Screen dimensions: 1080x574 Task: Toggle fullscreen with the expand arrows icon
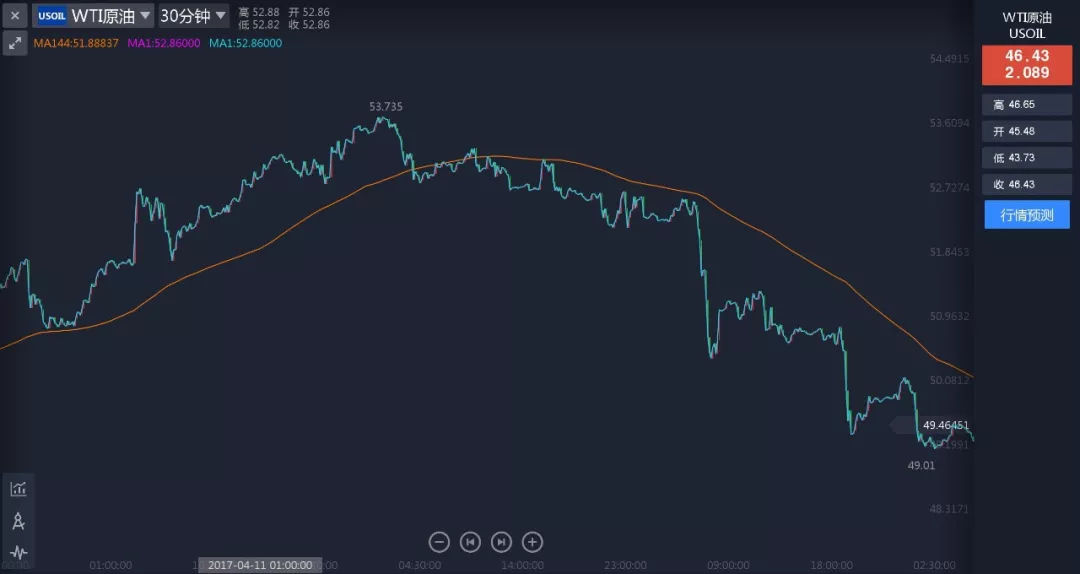coord(15,43)
